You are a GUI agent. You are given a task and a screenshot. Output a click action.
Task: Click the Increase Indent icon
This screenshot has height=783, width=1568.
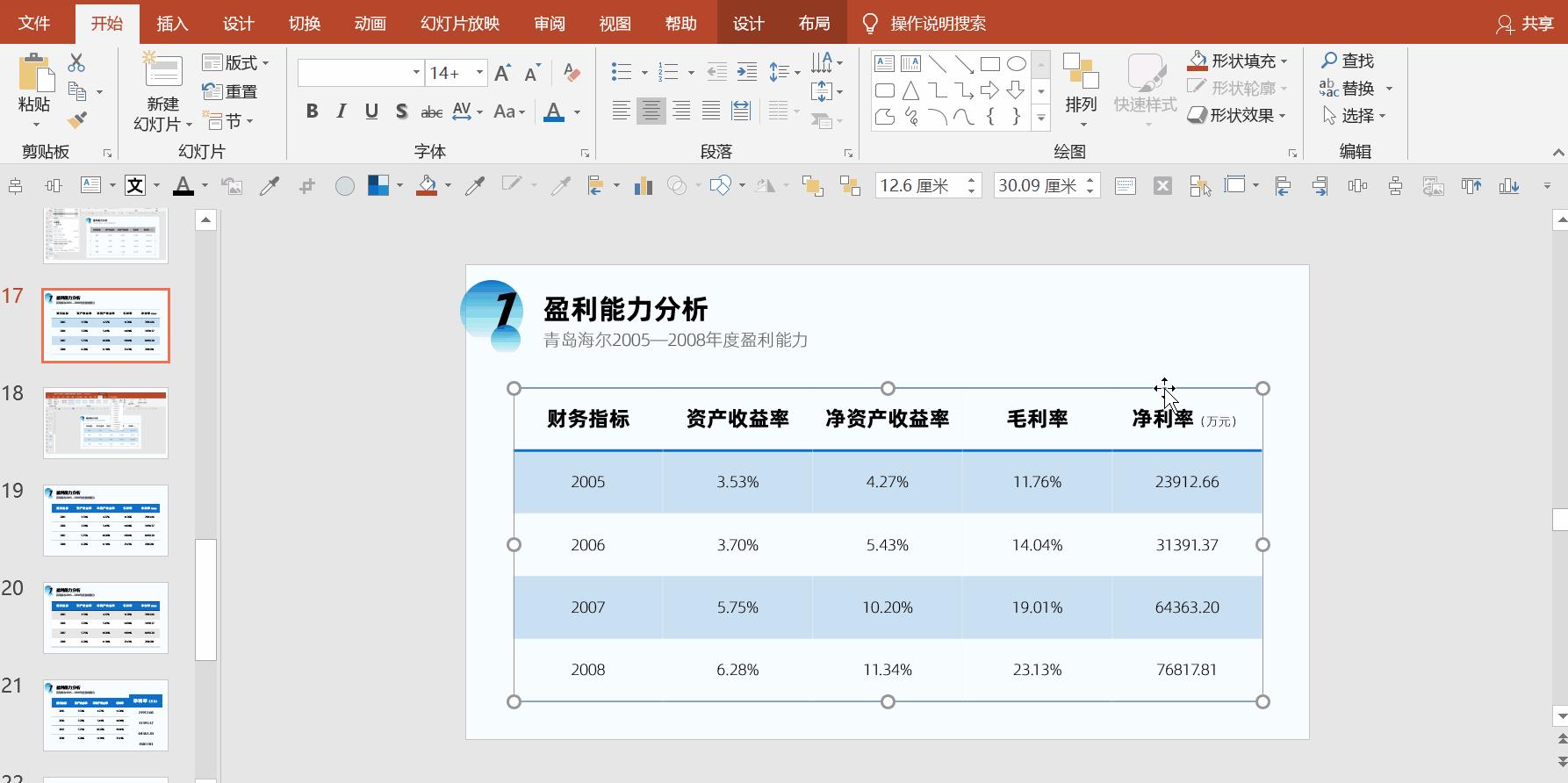pos(747,72)
